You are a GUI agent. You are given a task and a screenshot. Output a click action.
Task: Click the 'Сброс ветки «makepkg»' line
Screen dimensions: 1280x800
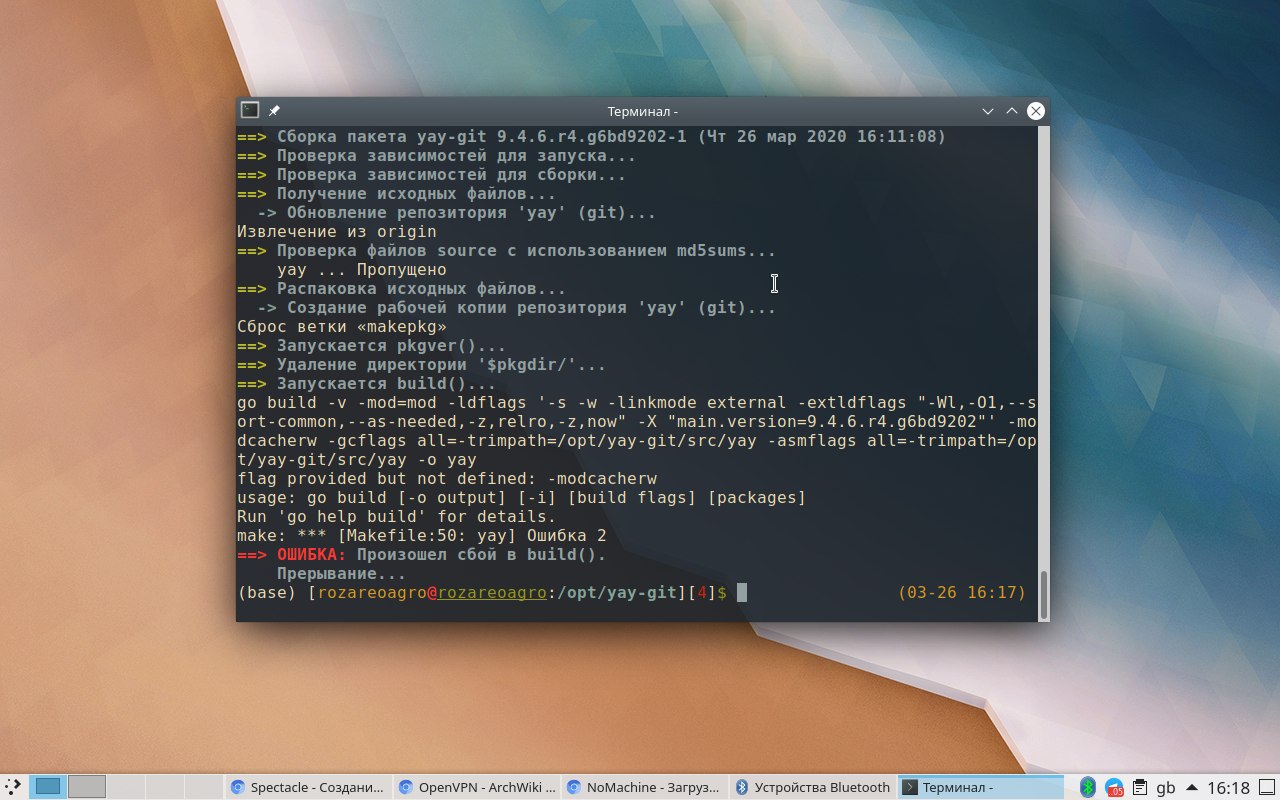pyautogui.click(x=341, y=327)
